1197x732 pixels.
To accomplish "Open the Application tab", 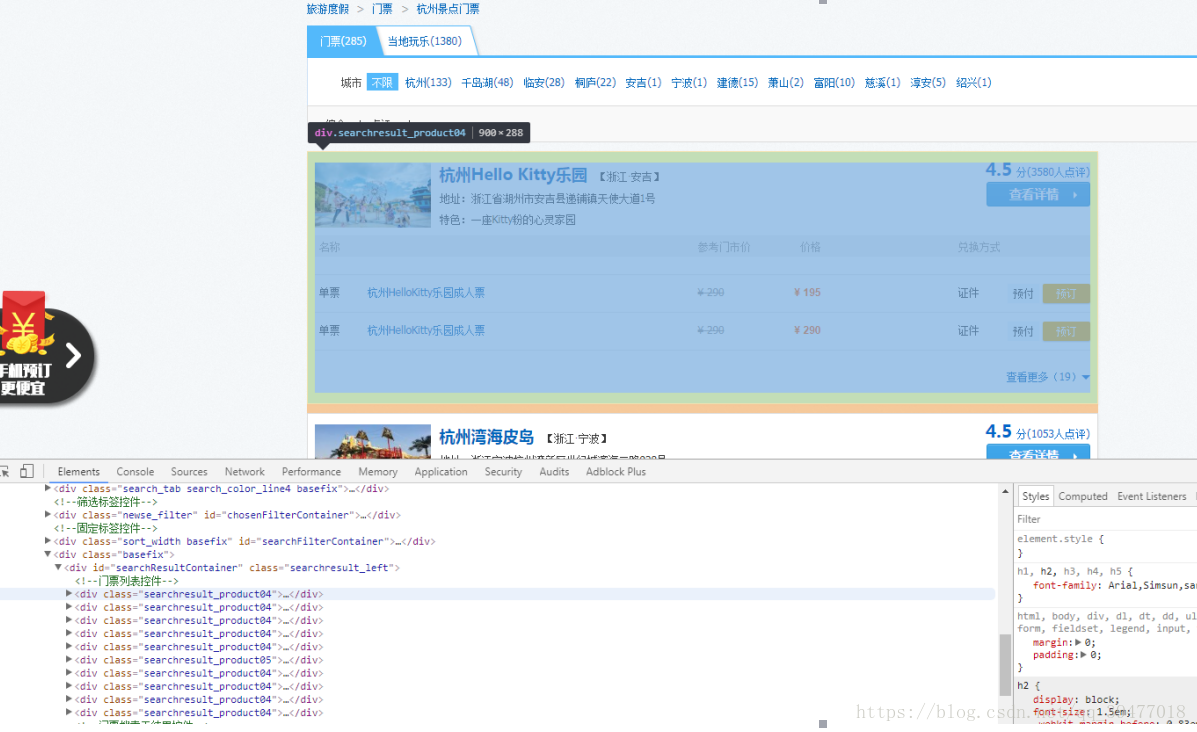I will [441, 472].
